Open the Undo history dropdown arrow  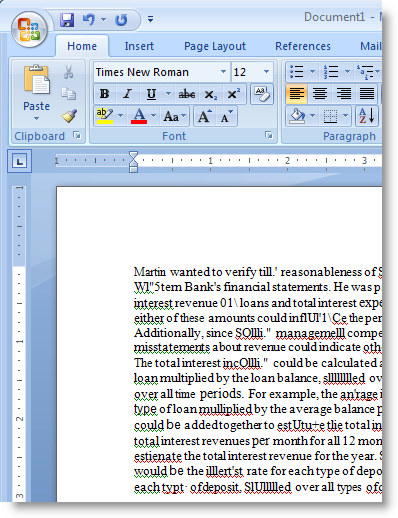coord(104,20)
